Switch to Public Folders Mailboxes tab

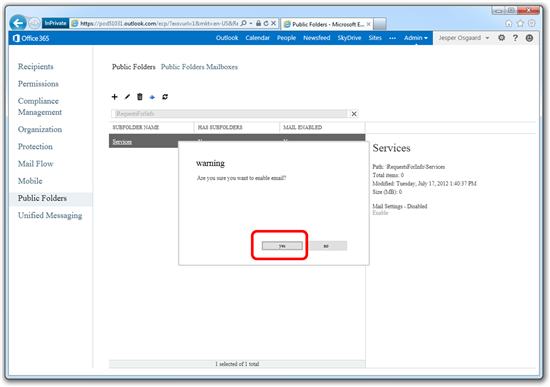click(199, 67)
